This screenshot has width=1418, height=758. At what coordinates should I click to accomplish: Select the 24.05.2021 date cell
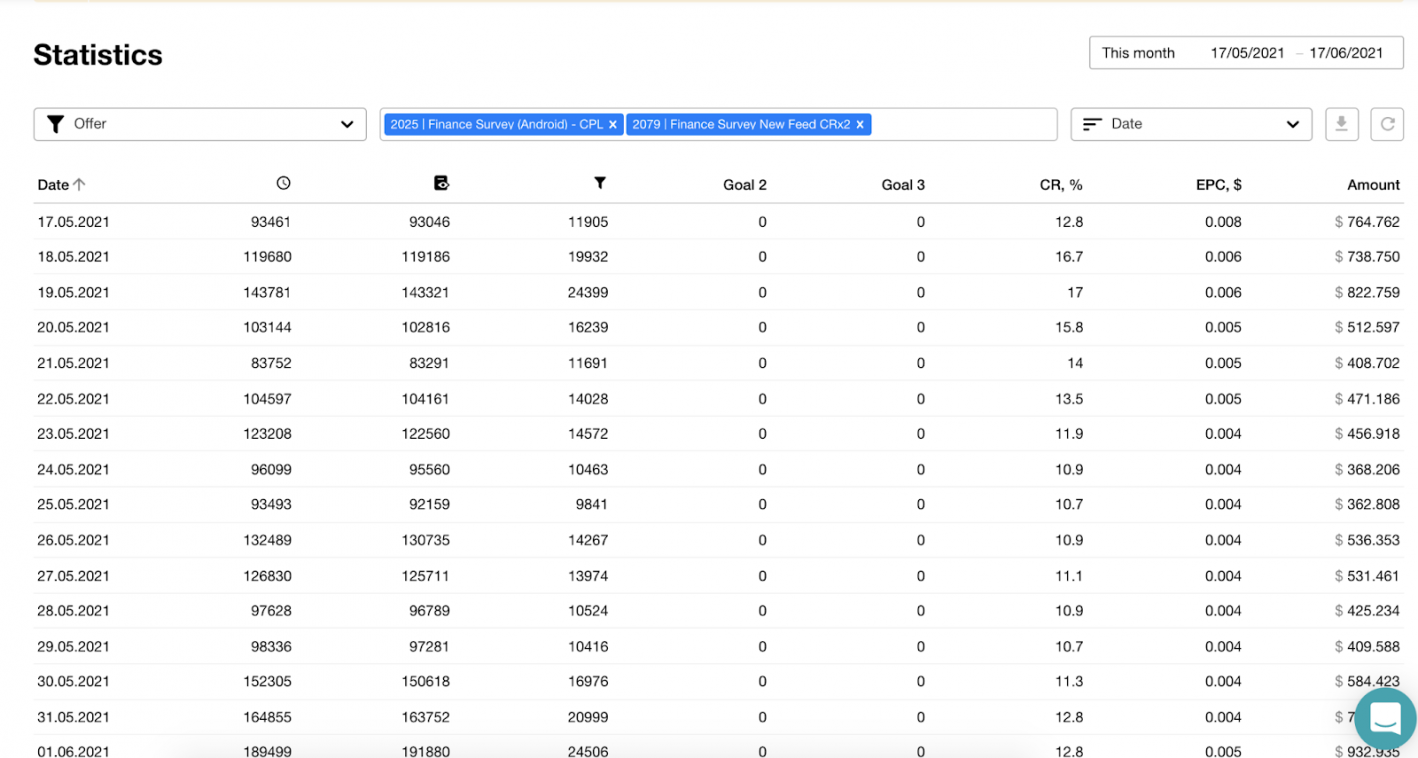tap(73, 469)
